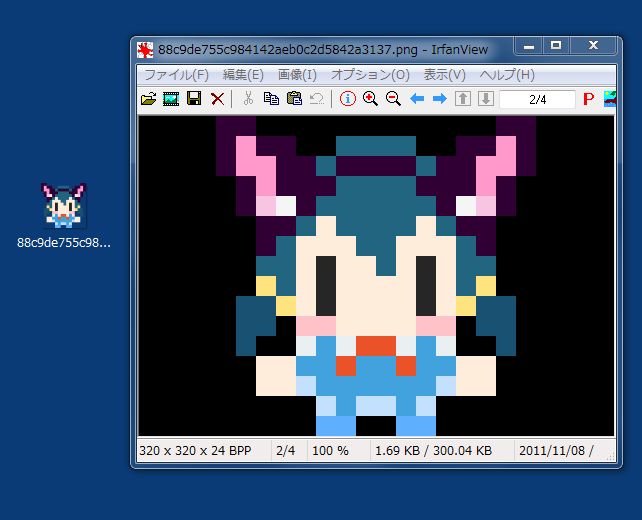Maximize the IrfanView window
The image size is (642, 520).
click(556, 46)
